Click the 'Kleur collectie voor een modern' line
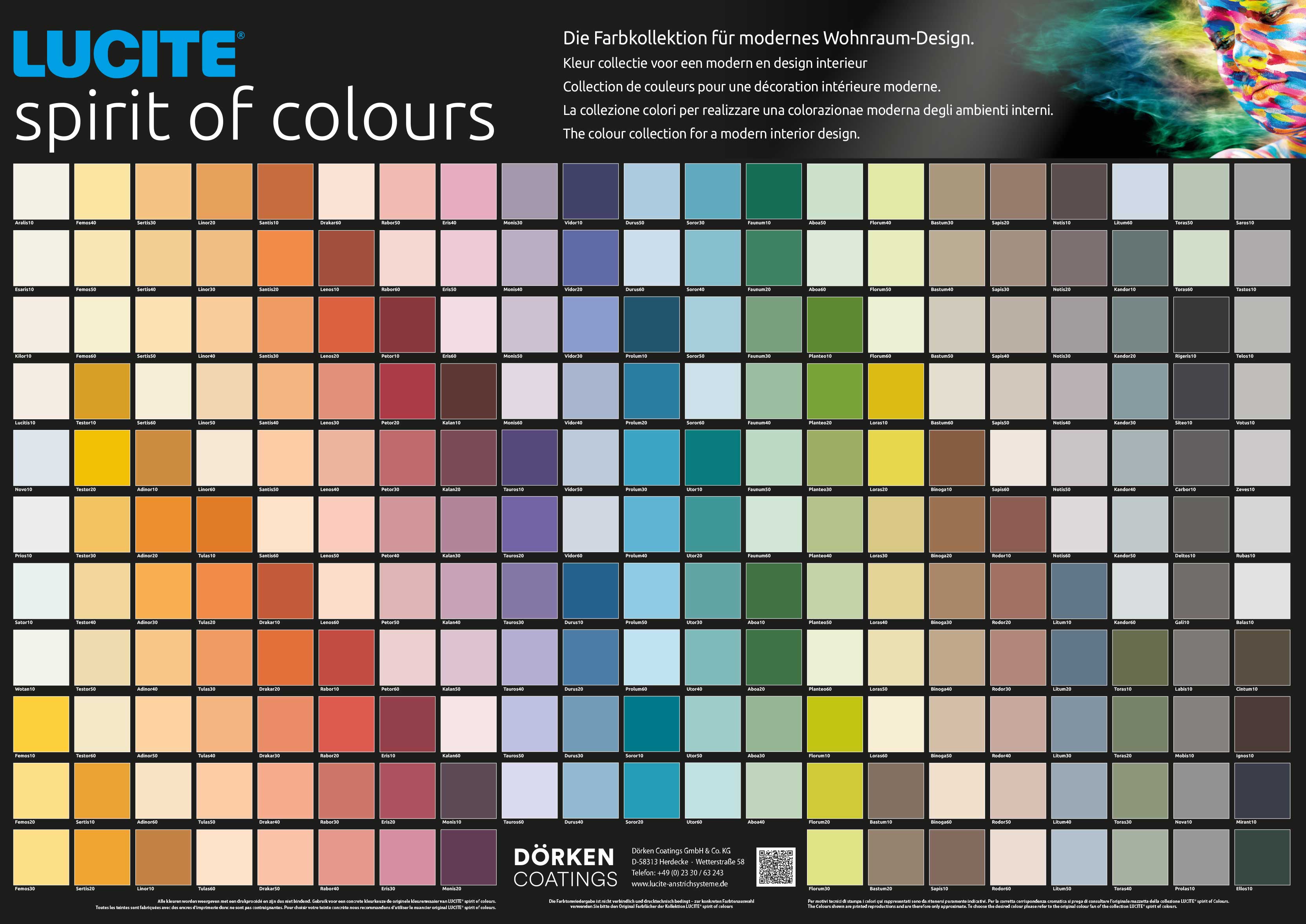Screen dimensions: 1306x924 coord(715,63)
